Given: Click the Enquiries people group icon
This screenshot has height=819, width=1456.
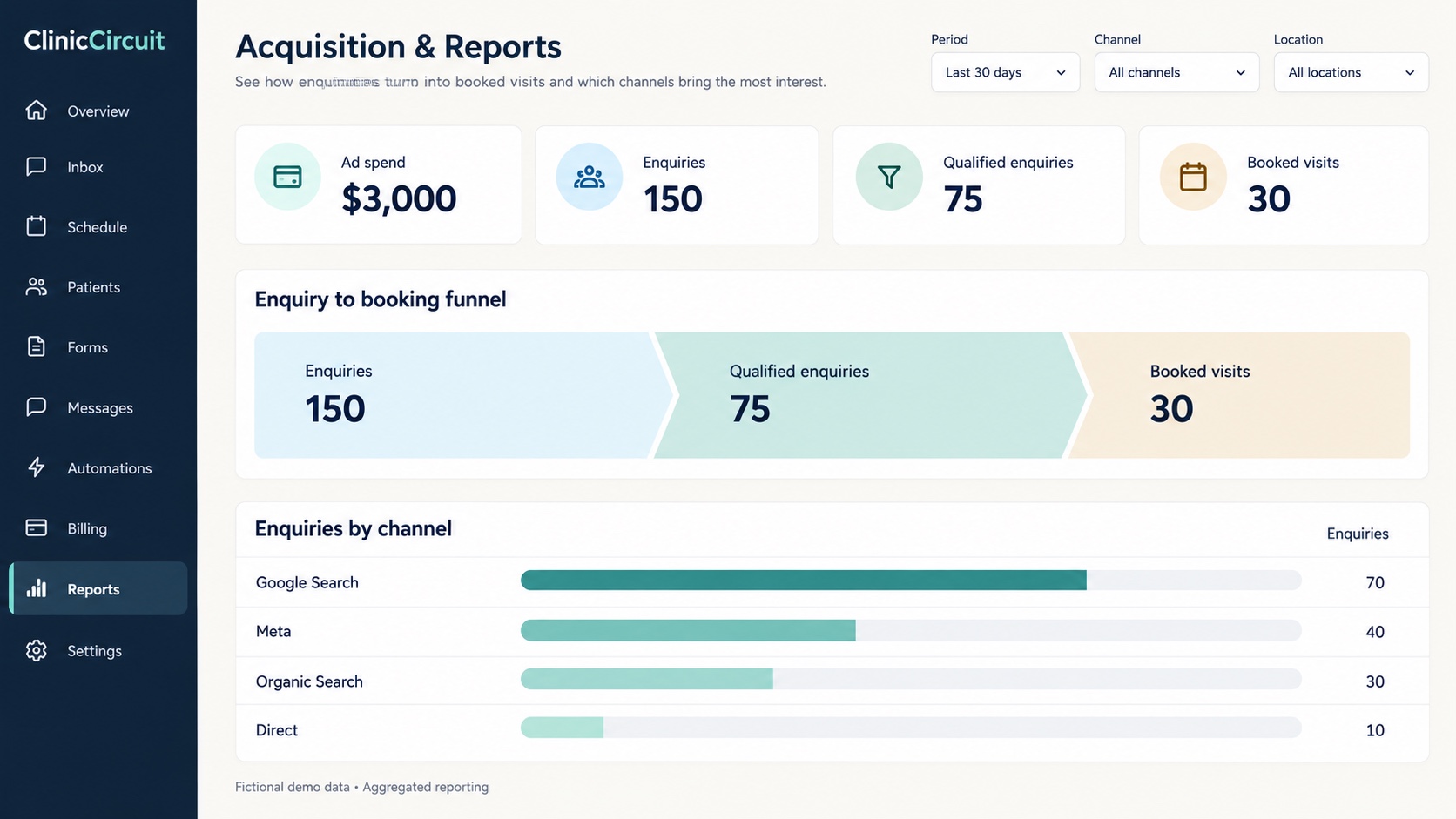Looking at the screenshot, I should [x=590, y=177].
